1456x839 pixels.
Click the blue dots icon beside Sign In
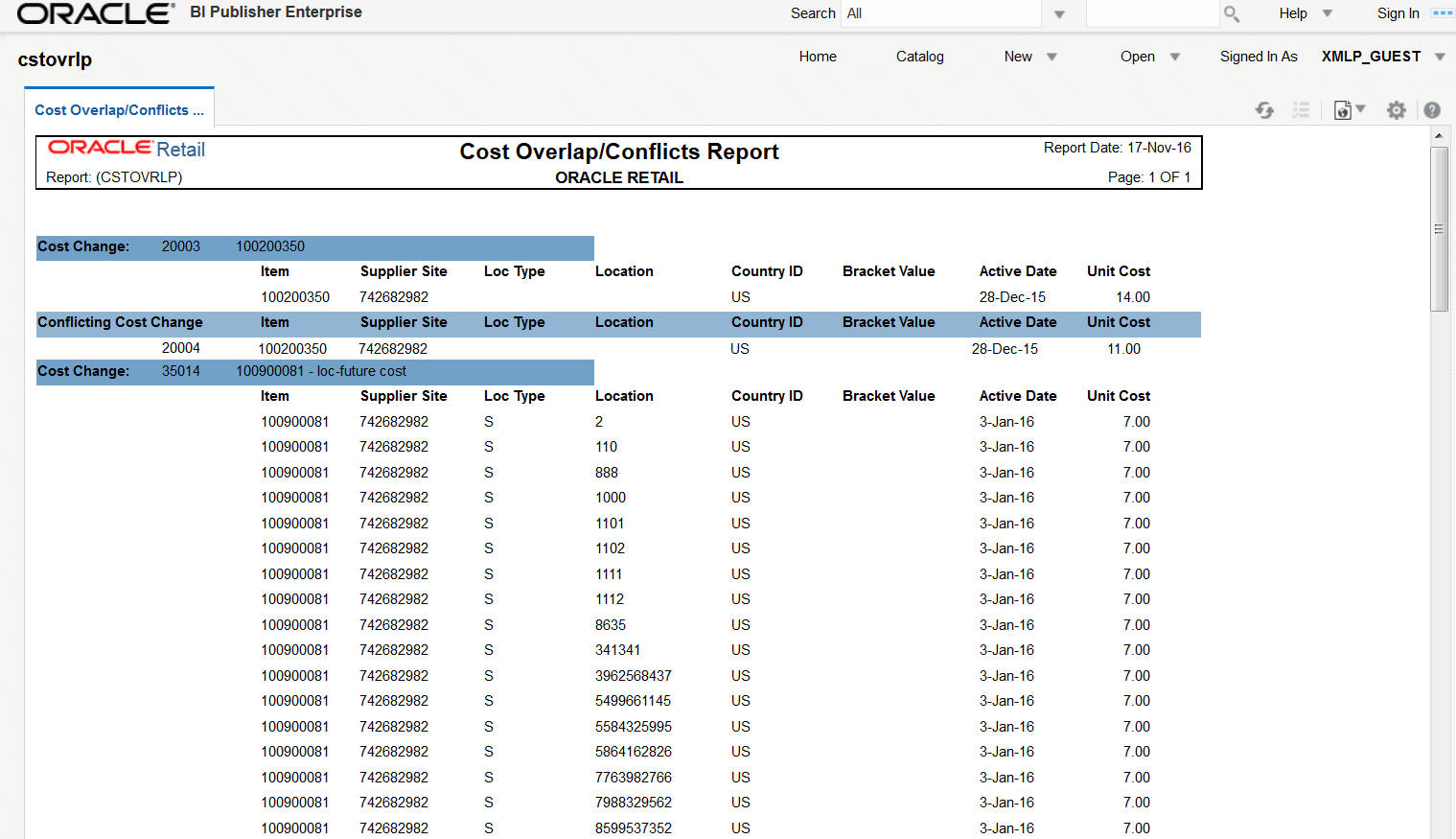pos(1442,13)
